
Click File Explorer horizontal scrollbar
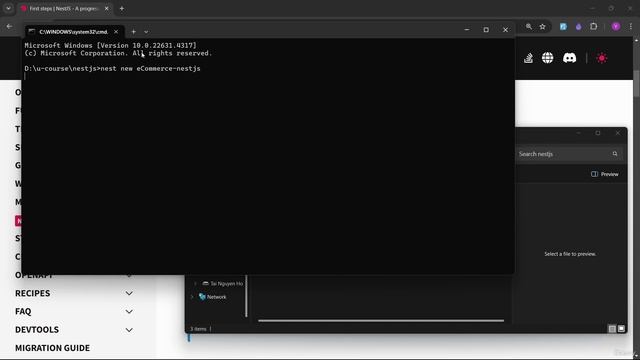pos(381,321)
